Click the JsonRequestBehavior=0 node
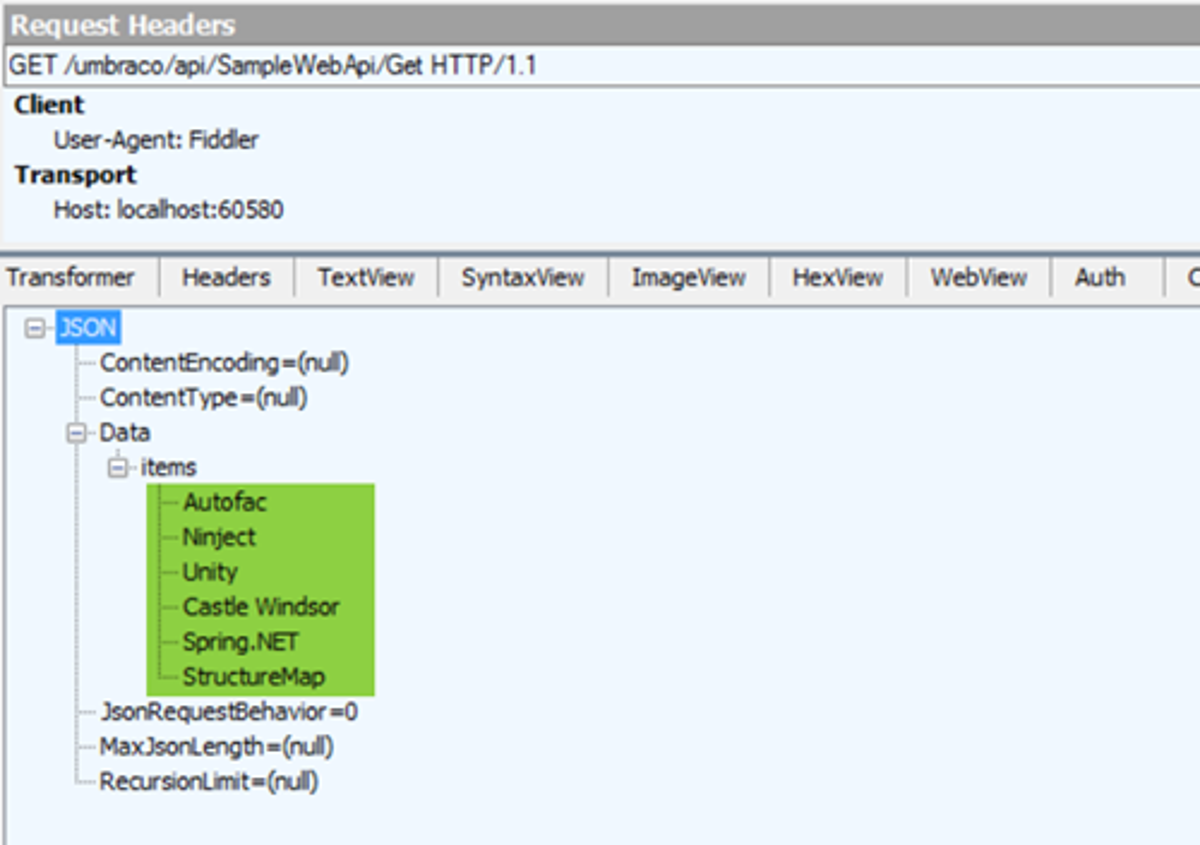The image size is (1200, 845). (229, 712)
